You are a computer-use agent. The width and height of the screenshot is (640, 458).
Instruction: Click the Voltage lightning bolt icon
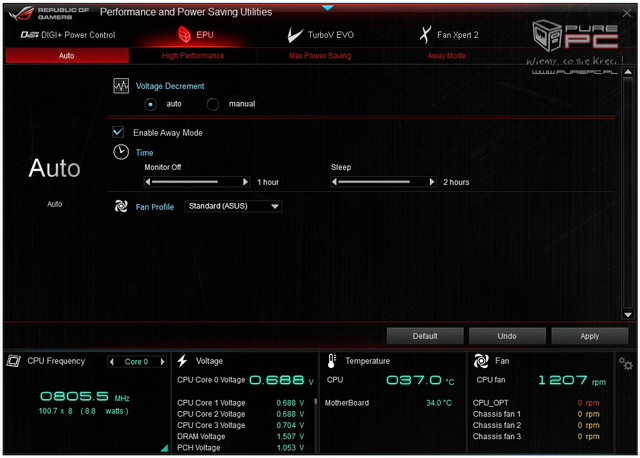[x=182, y=361]
